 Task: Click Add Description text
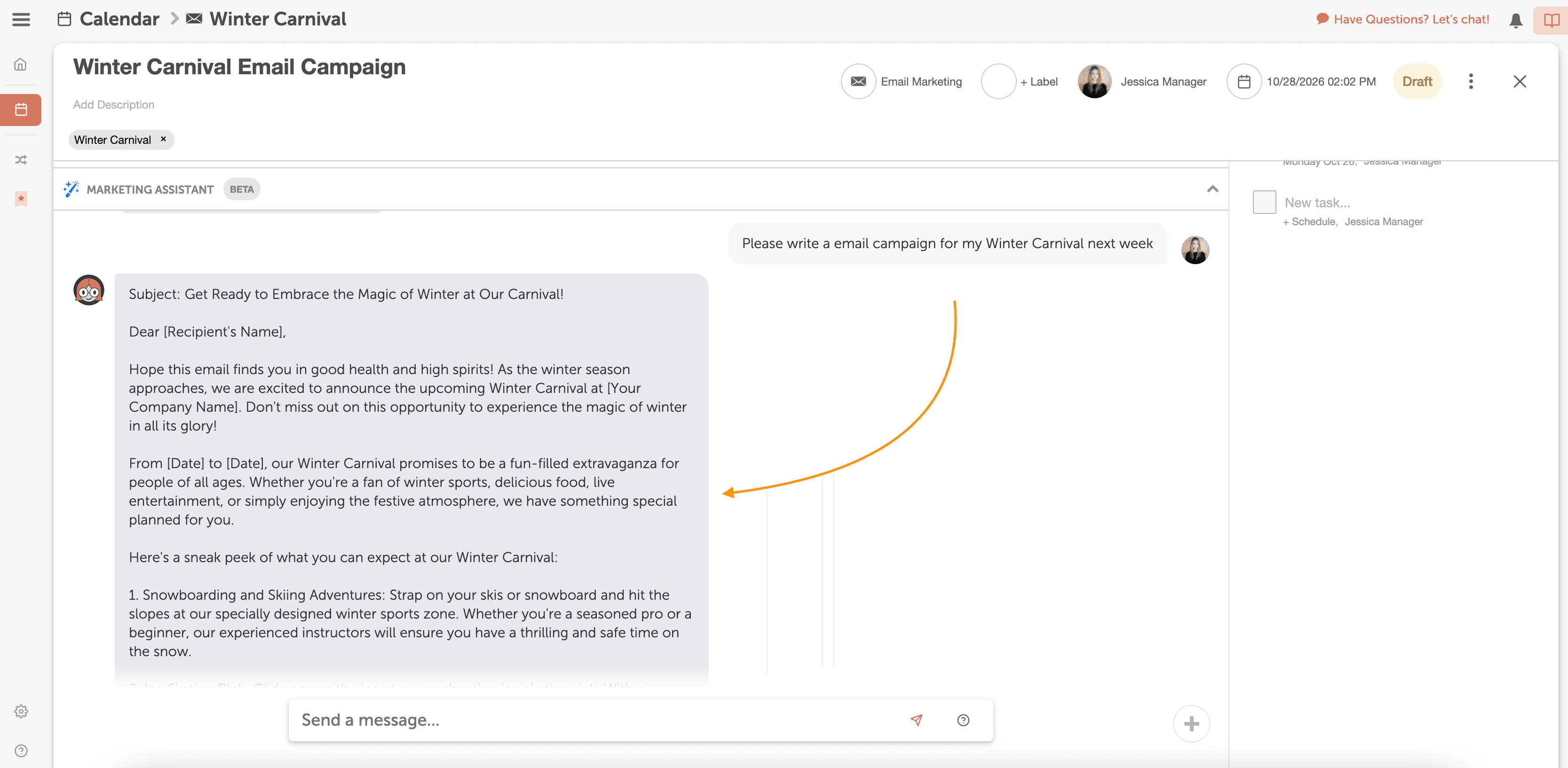pyautogui.click(x=114, y=105)
